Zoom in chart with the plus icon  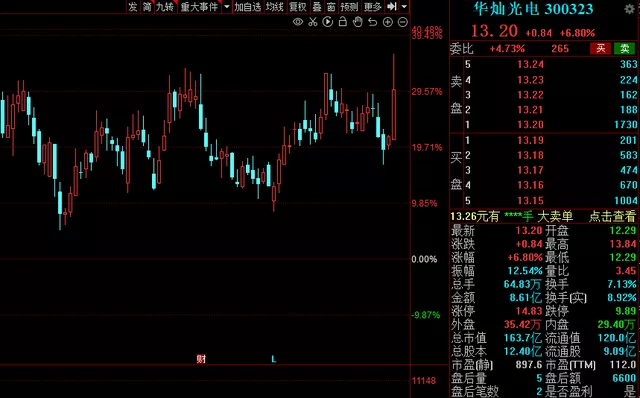click(x=388, y=22)
